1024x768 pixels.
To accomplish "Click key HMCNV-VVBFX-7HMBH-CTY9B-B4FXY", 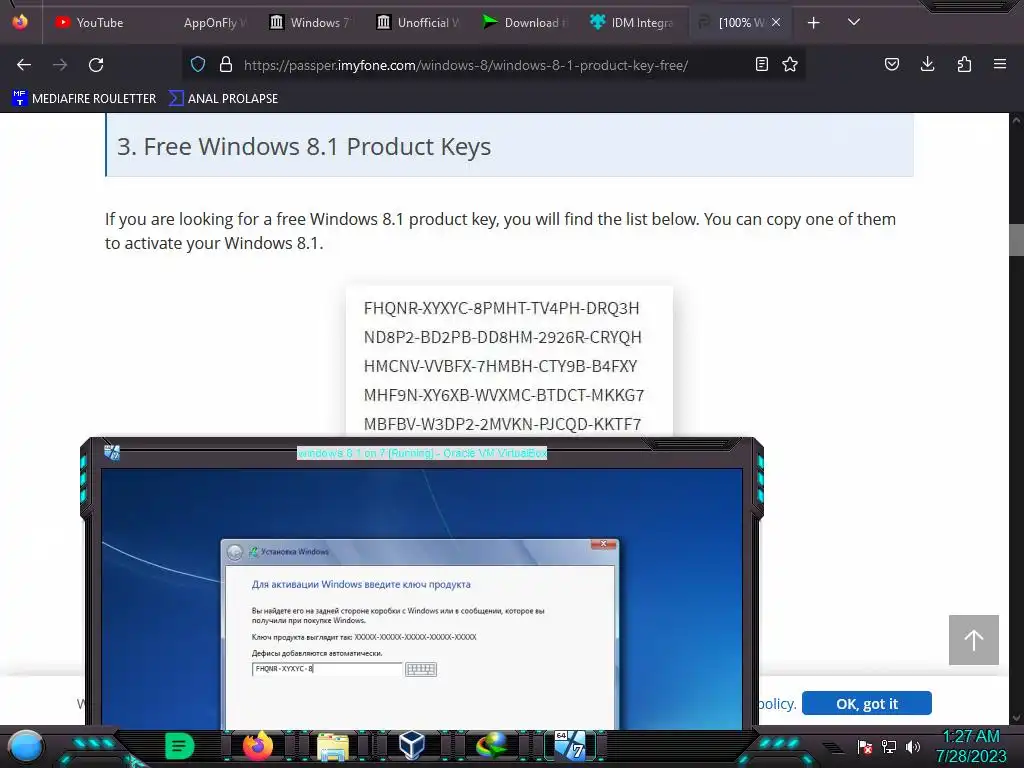I will [500, 366].
